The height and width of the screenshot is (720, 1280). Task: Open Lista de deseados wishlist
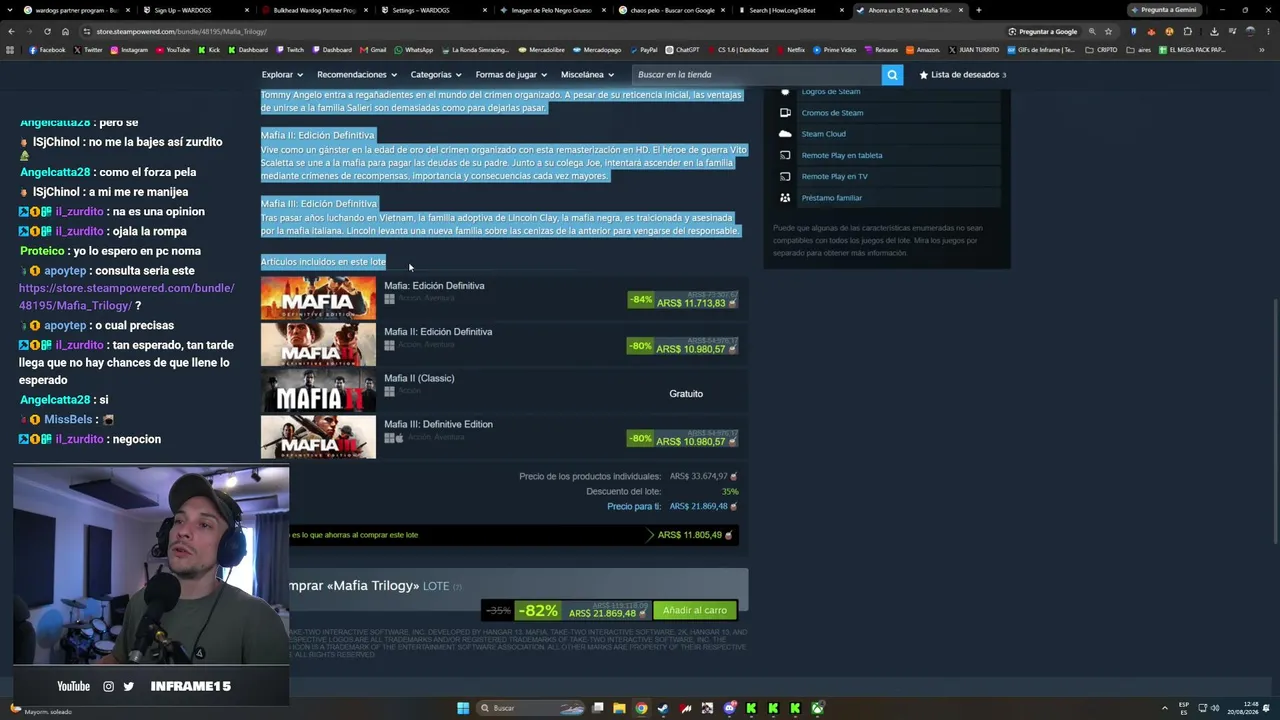[x=962, y=74]
